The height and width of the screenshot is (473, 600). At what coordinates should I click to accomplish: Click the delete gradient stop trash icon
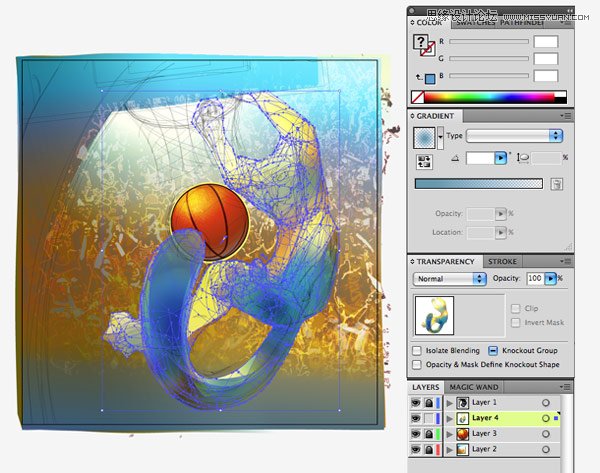click(x=557, y=184)
